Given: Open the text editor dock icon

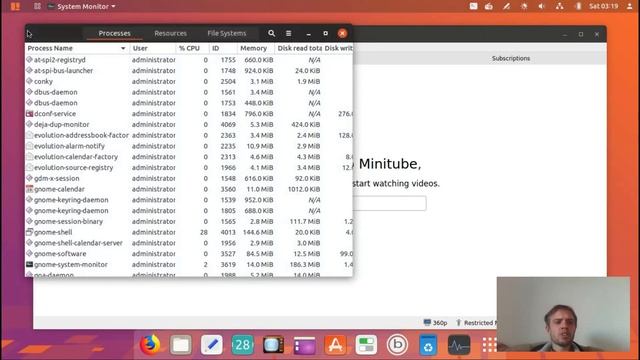Looking at the screenshot, I should pos(211,345).
